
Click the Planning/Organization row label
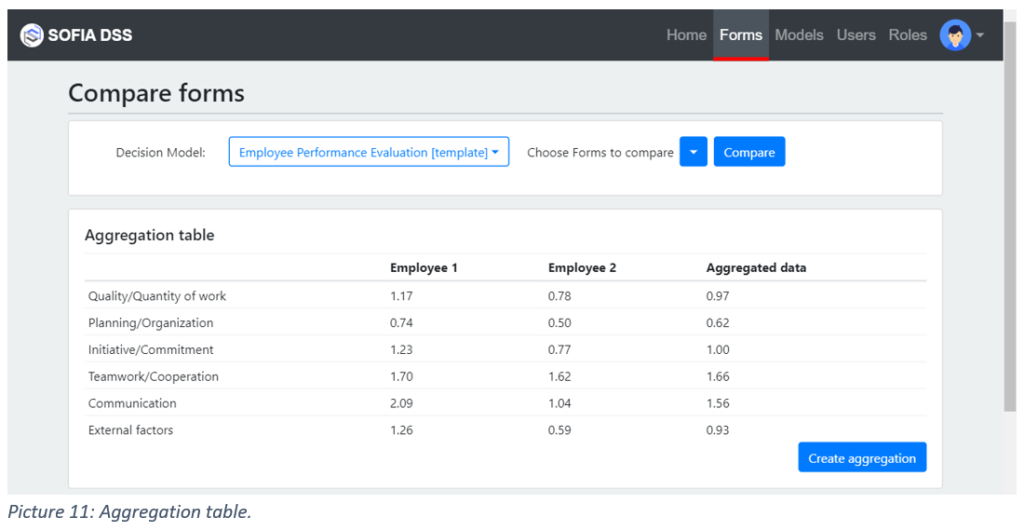[x=151, y=323]
